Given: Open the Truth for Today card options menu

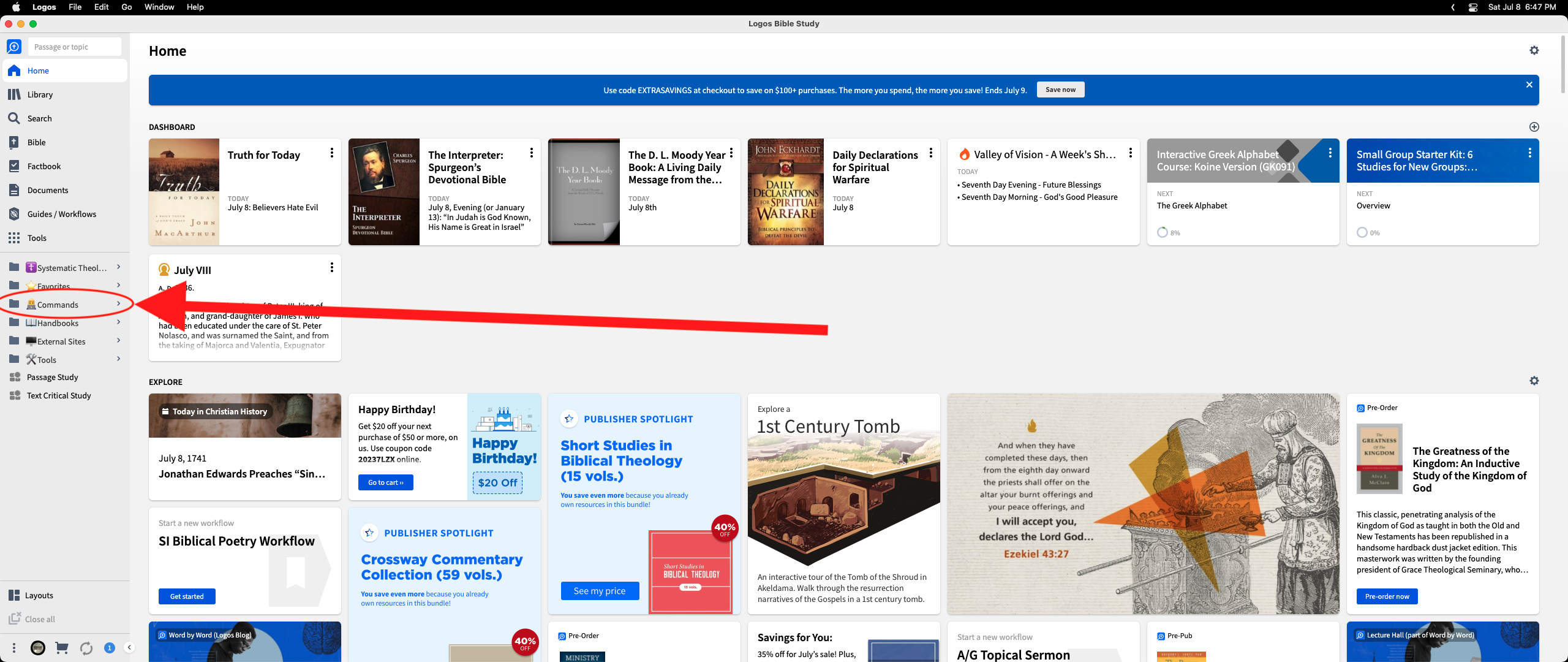Looking at the screenshot, I should pos(332,153).
